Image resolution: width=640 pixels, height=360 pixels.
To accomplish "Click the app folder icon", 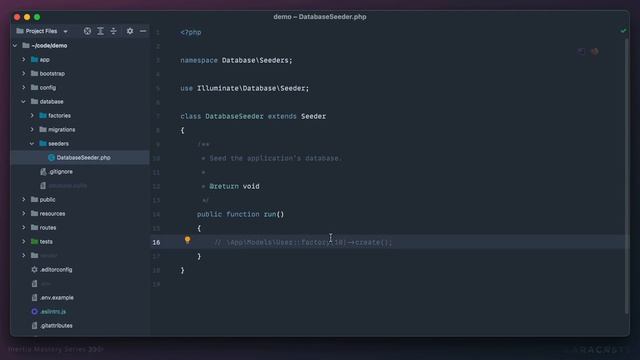I will point(35,60).
